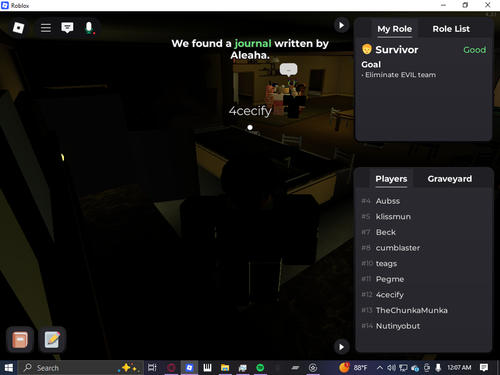Click the Eliminate EVIL team goal text
The width and height of the screenshot is (500, 375).
click(x=400, y=75)
